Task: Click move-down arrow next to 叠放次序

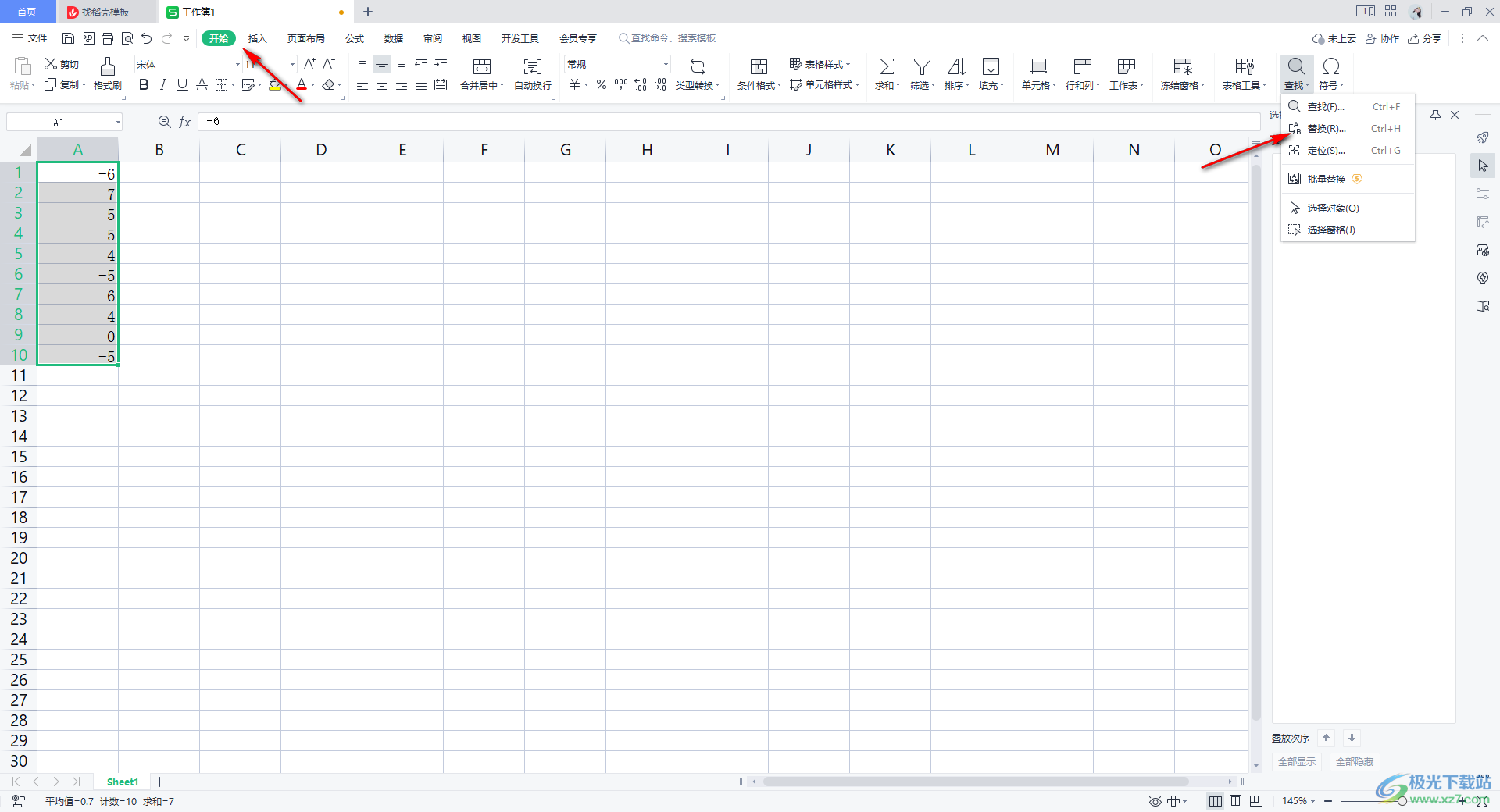Action: point(1352,738)
